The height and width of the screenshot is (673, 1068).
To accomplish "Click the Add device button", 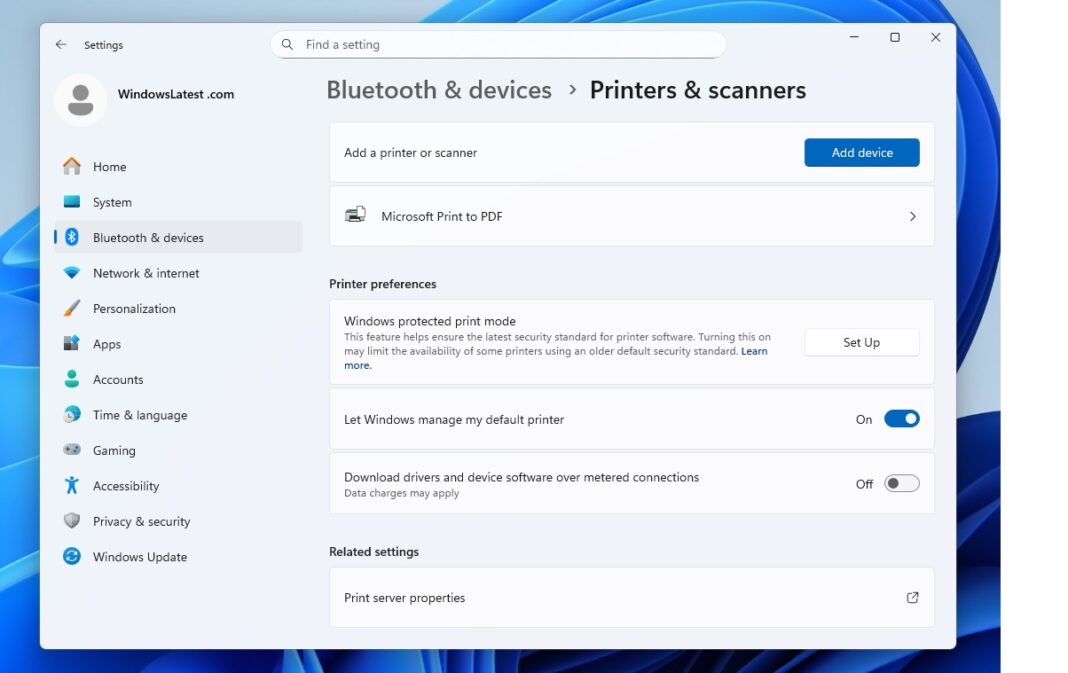I will (x=861, y=152).
